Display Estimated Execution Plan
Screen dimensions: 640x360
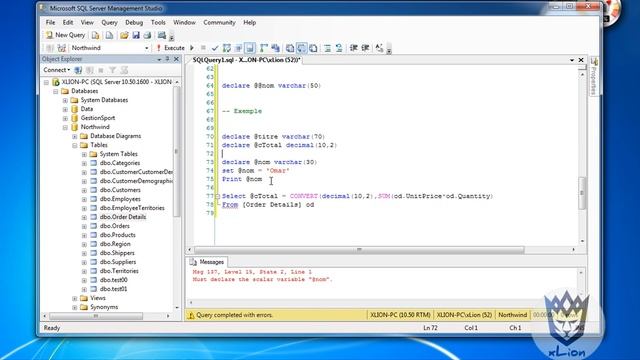click(x=227, y=48)
